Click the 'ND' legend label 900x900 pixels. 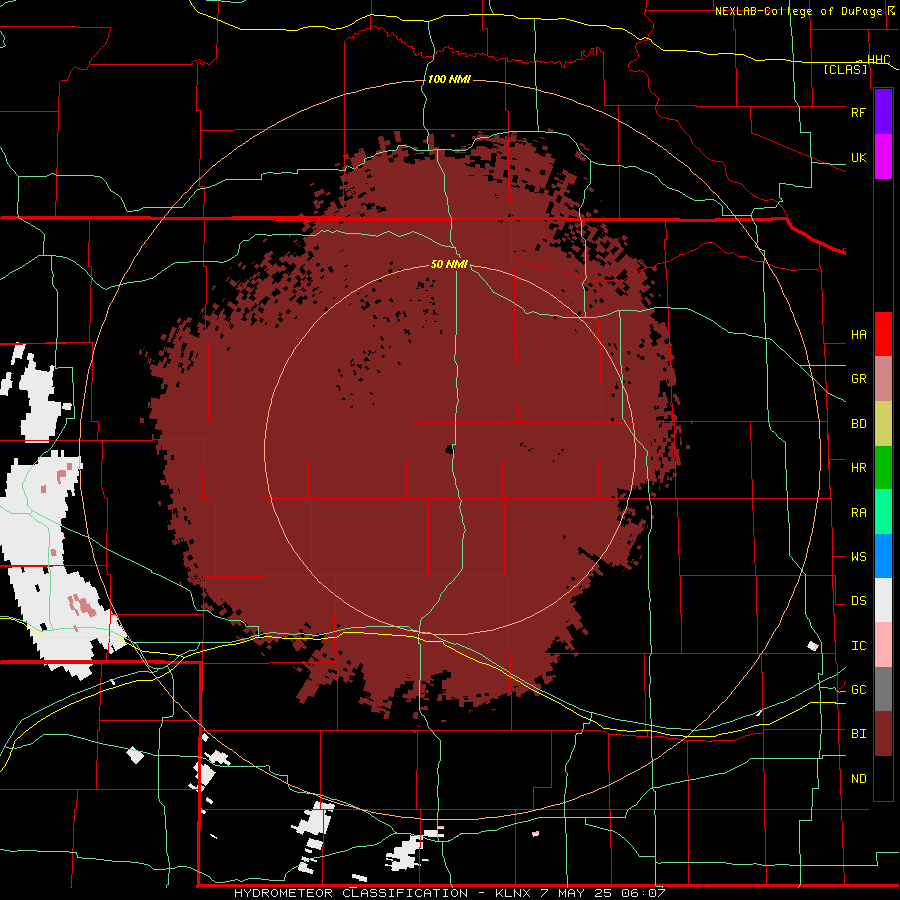[x=858, y=778]
